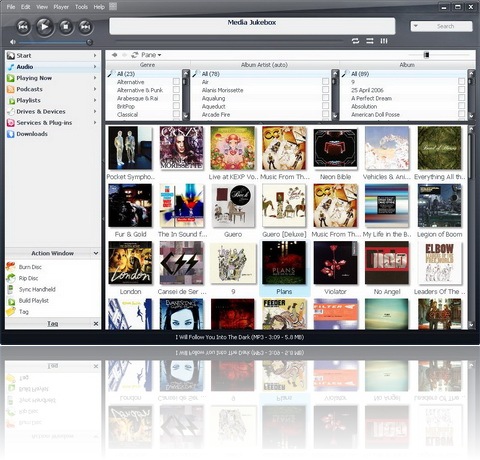Image resolution: width=480 pixels, height=460 pixels.
Task: Check the Aqualung artist checkbox
Action: (x=325, y=98)
